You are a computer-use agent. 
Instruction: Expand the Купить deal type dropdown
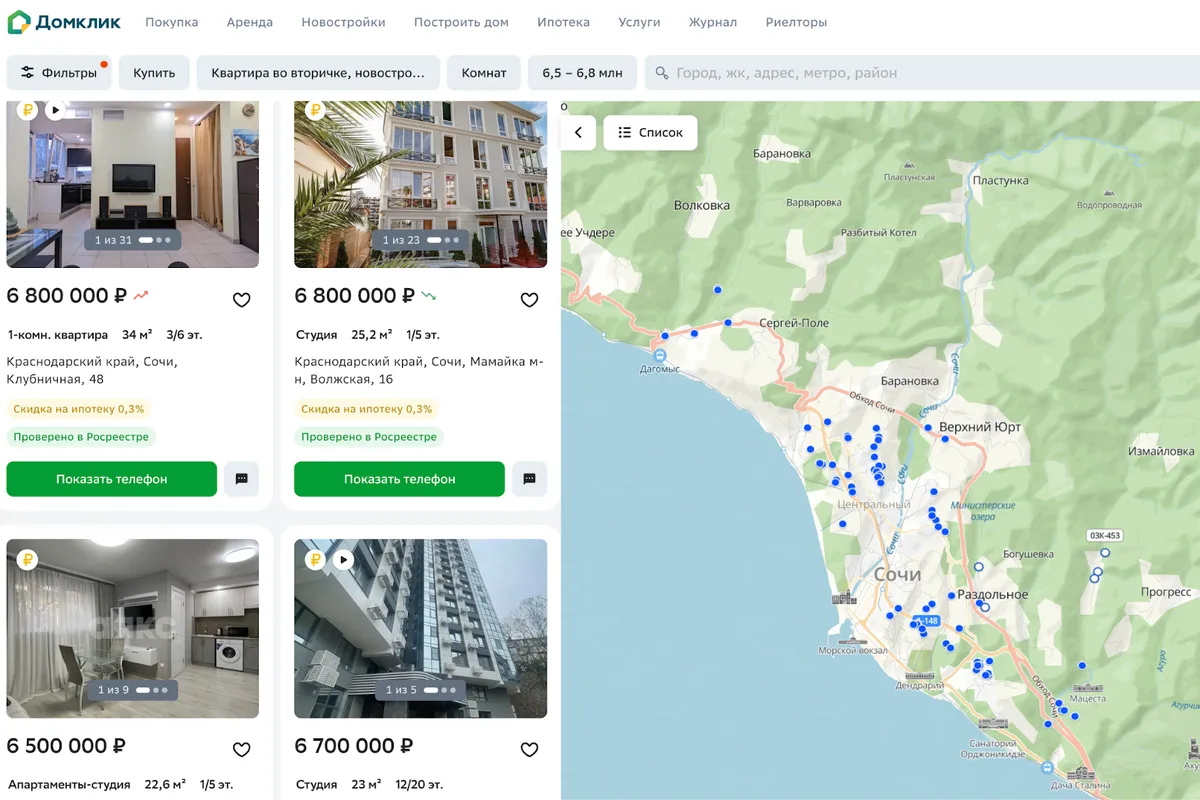click(154, 73)
